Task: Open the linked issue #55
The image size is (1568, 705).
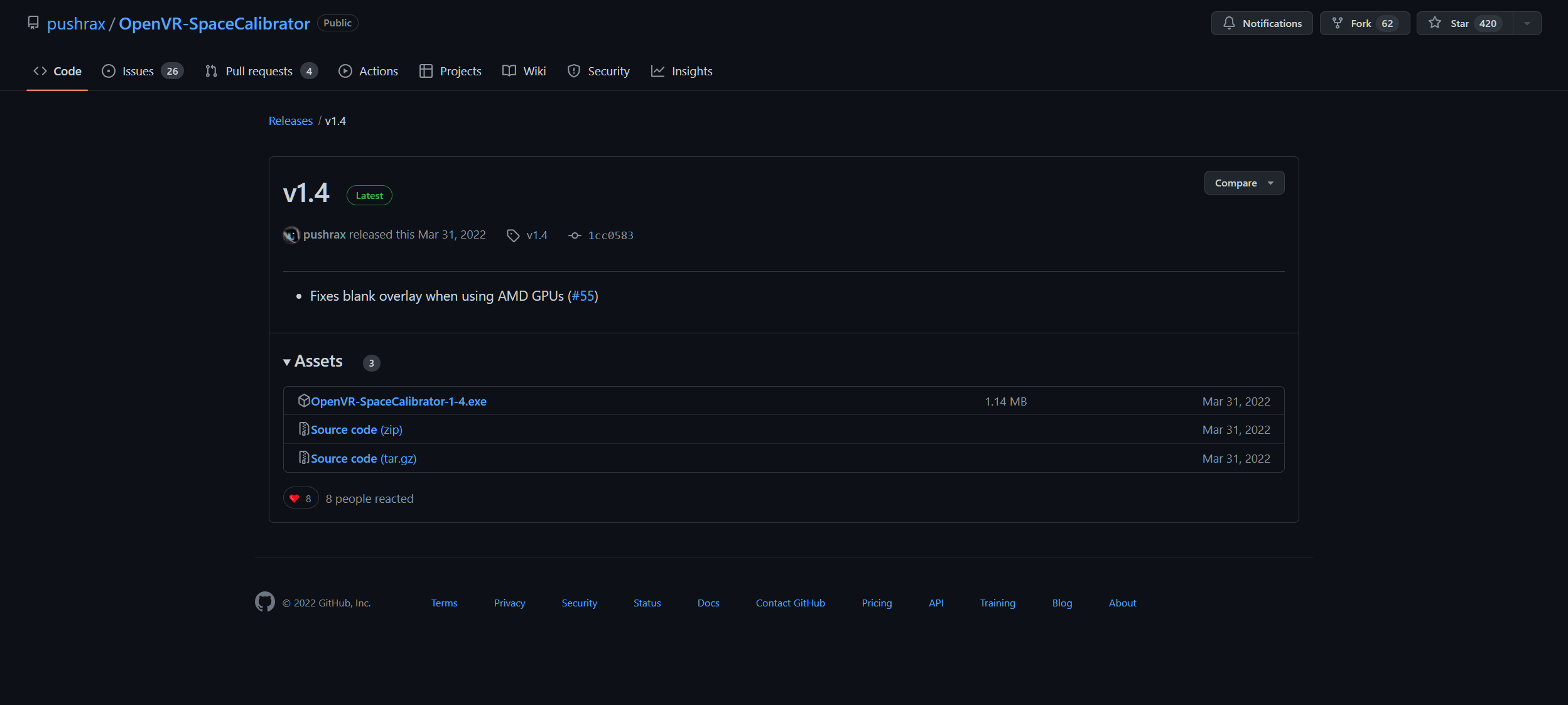Action: (583, 296)
